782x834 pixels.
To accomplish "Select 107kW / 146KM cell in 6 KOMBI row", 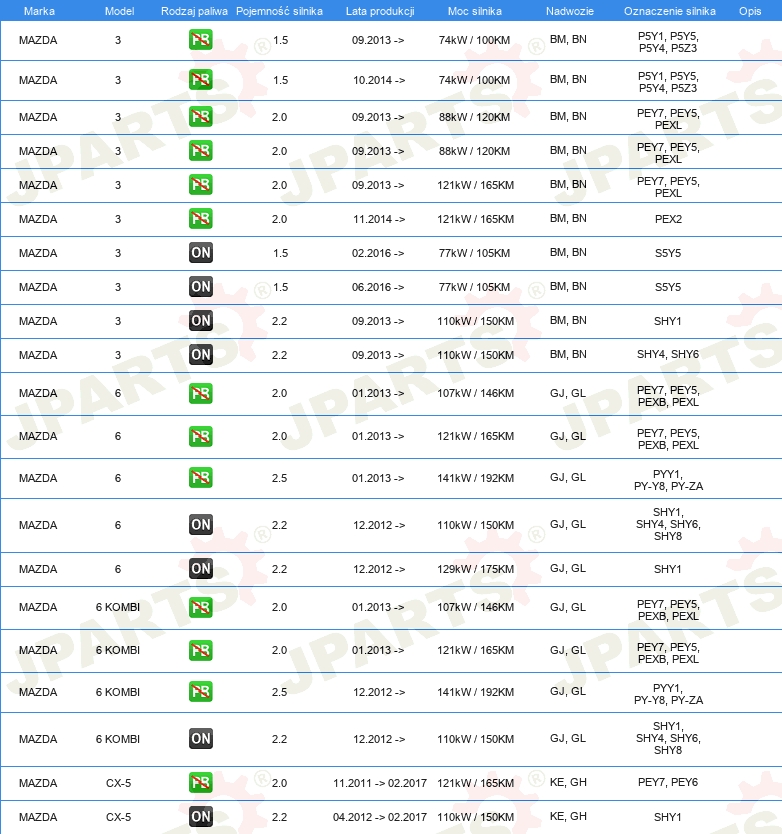I will (476, 607).
